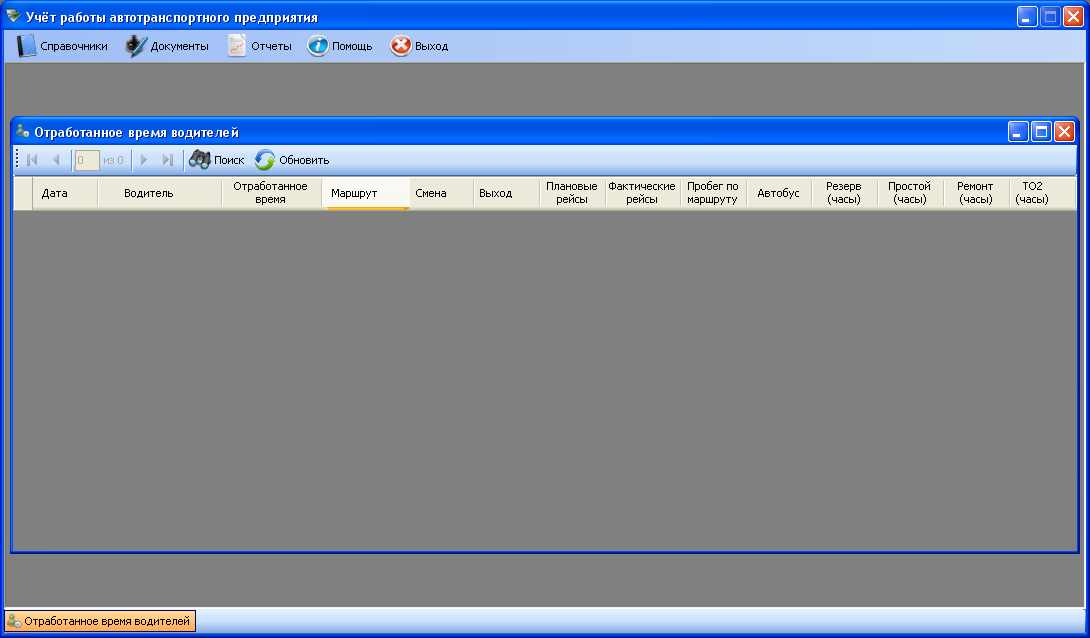
Task: Switch to Отработанное время водителей taskbar tab
Action: 100,621
